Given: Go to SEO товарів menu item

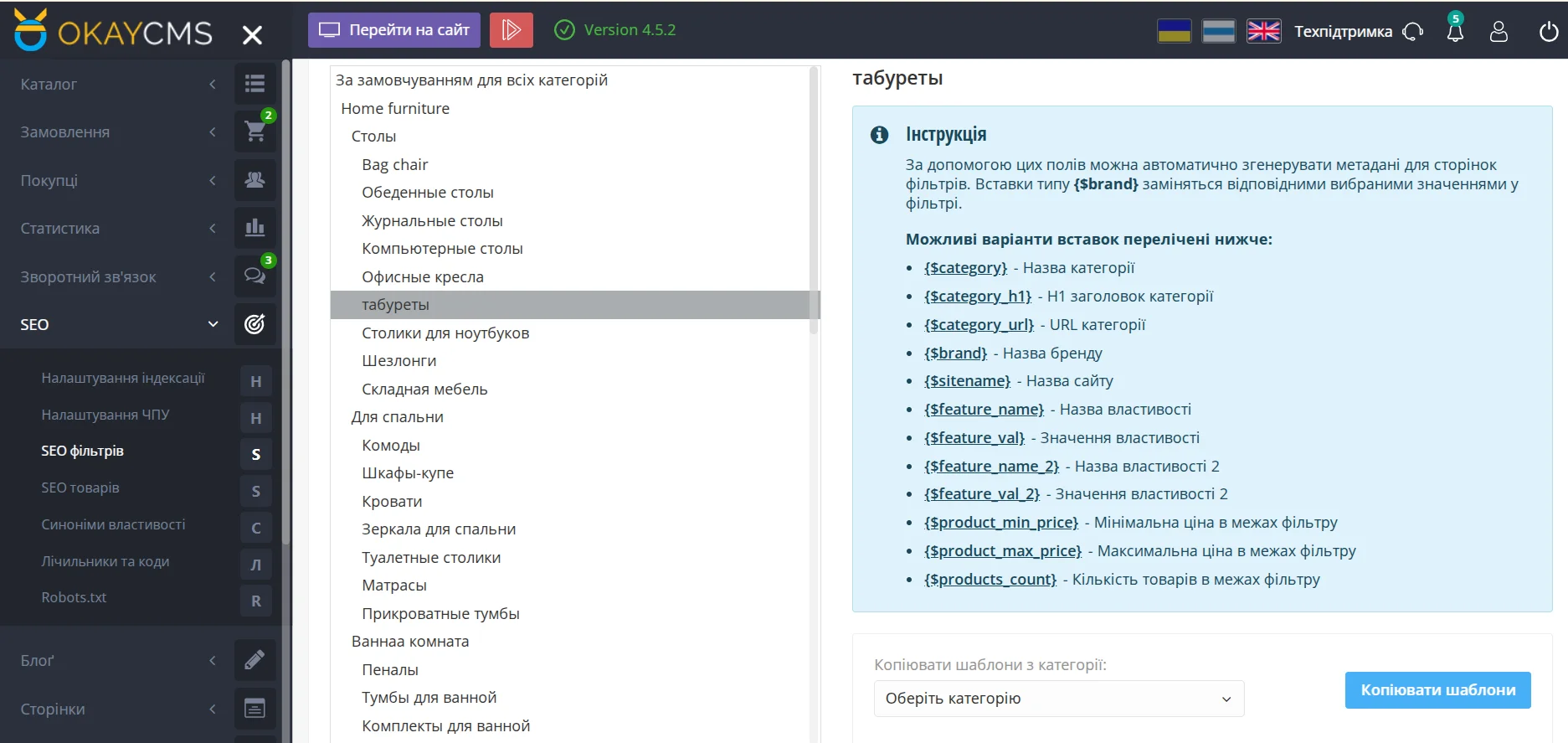Looking at the screenshot, I should [x=80, y=488].
